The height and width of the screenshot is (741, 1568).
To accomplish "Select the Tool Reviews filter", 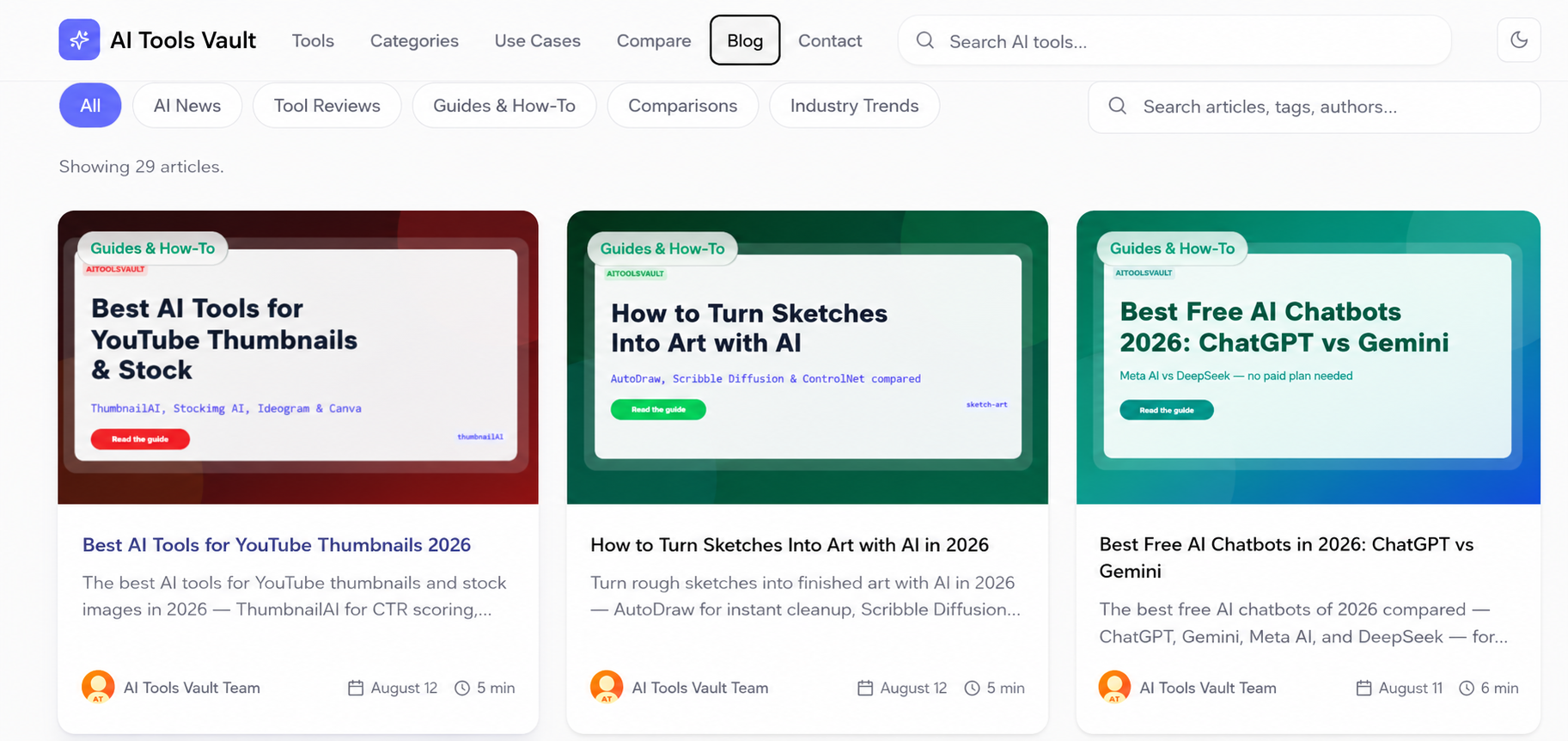I will tap(327, 106).
